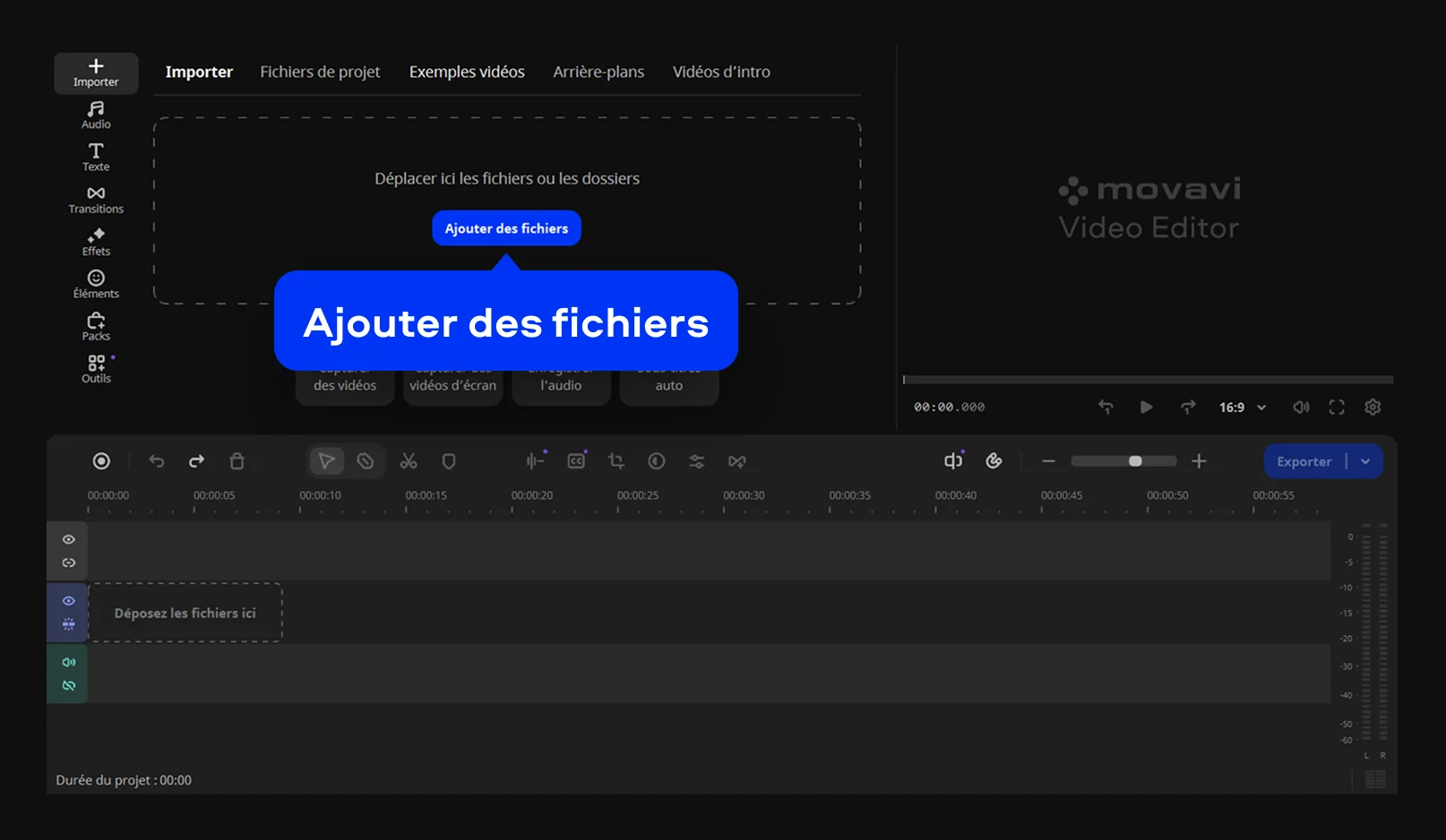Click the undo arrow in the timeline toolbar
1446x840 pixels.
[x=157, y=460]
